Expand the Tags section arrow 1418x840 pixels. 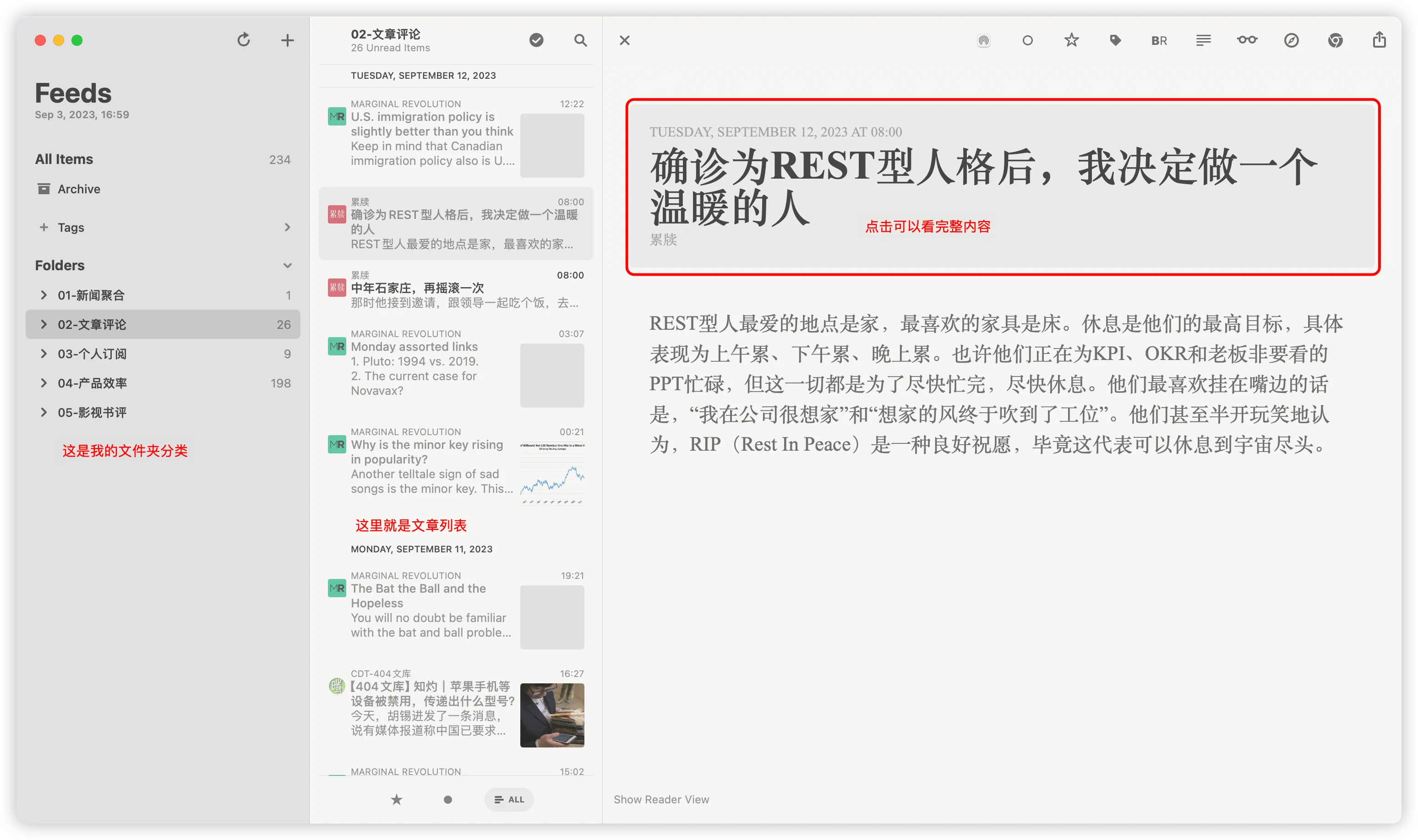tap(288, 227)
